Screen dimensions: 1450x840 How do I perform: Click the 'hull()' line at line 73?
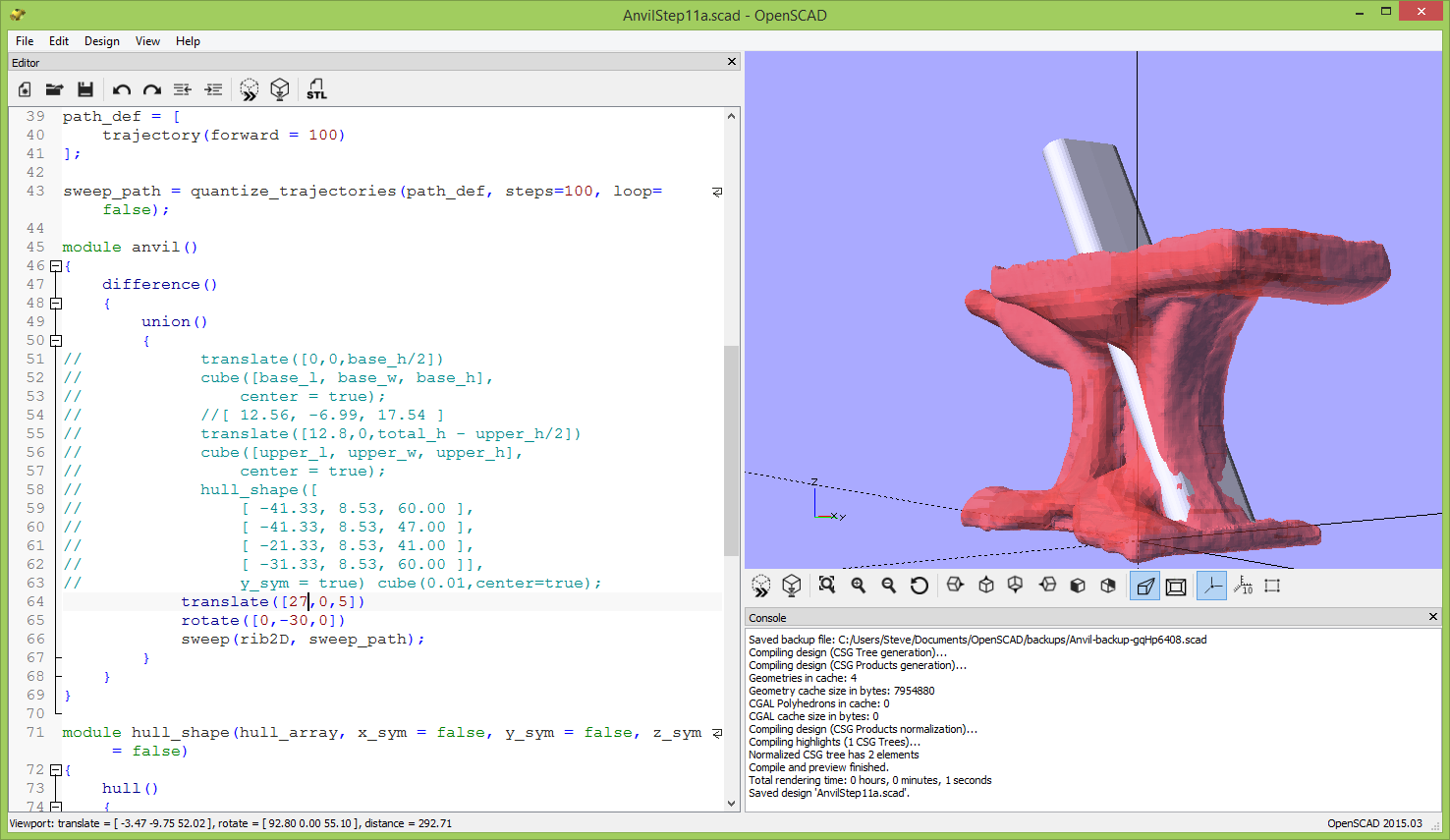(131, 788)
